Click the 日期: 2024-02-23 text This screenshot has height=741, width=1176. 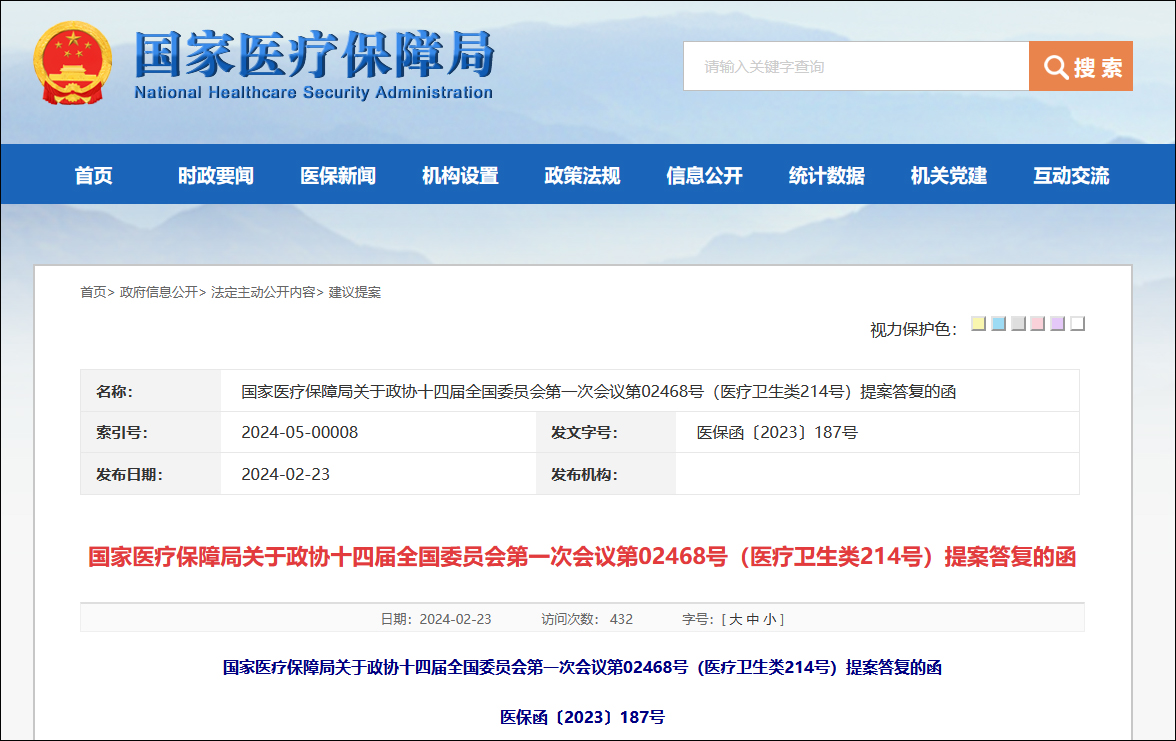tap(436, 620)
